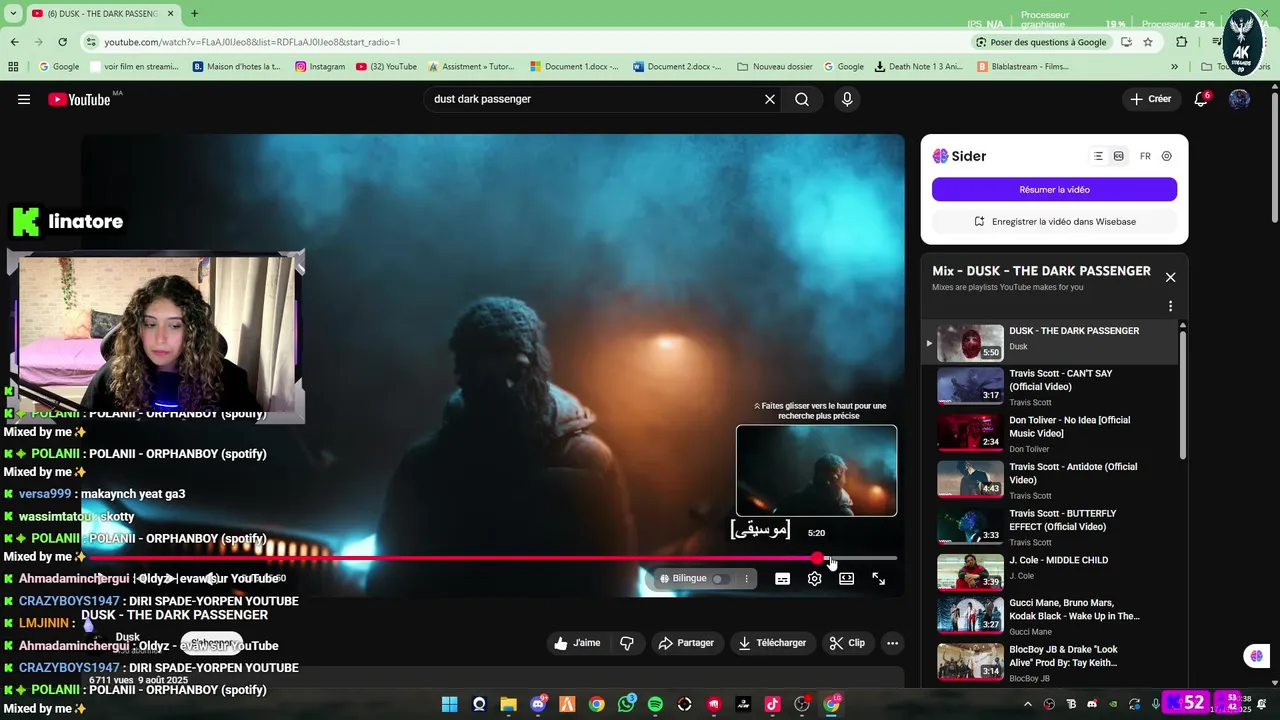
Task: Open the Windows Start menu
Action: pyautogui.click(x=449, y=704)
